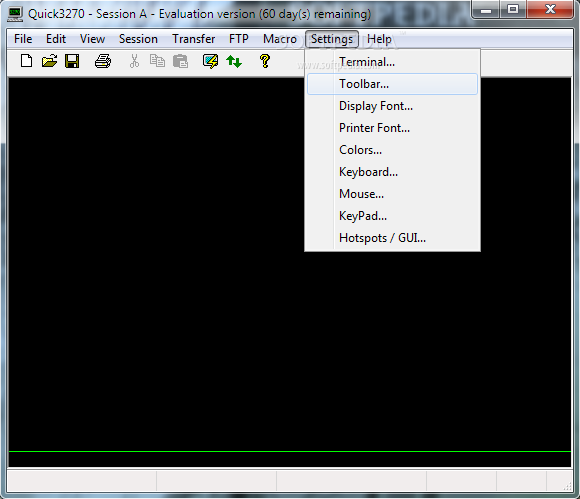
Task: Choose Terminal... from Settings menu
Action: click(392, 62)
